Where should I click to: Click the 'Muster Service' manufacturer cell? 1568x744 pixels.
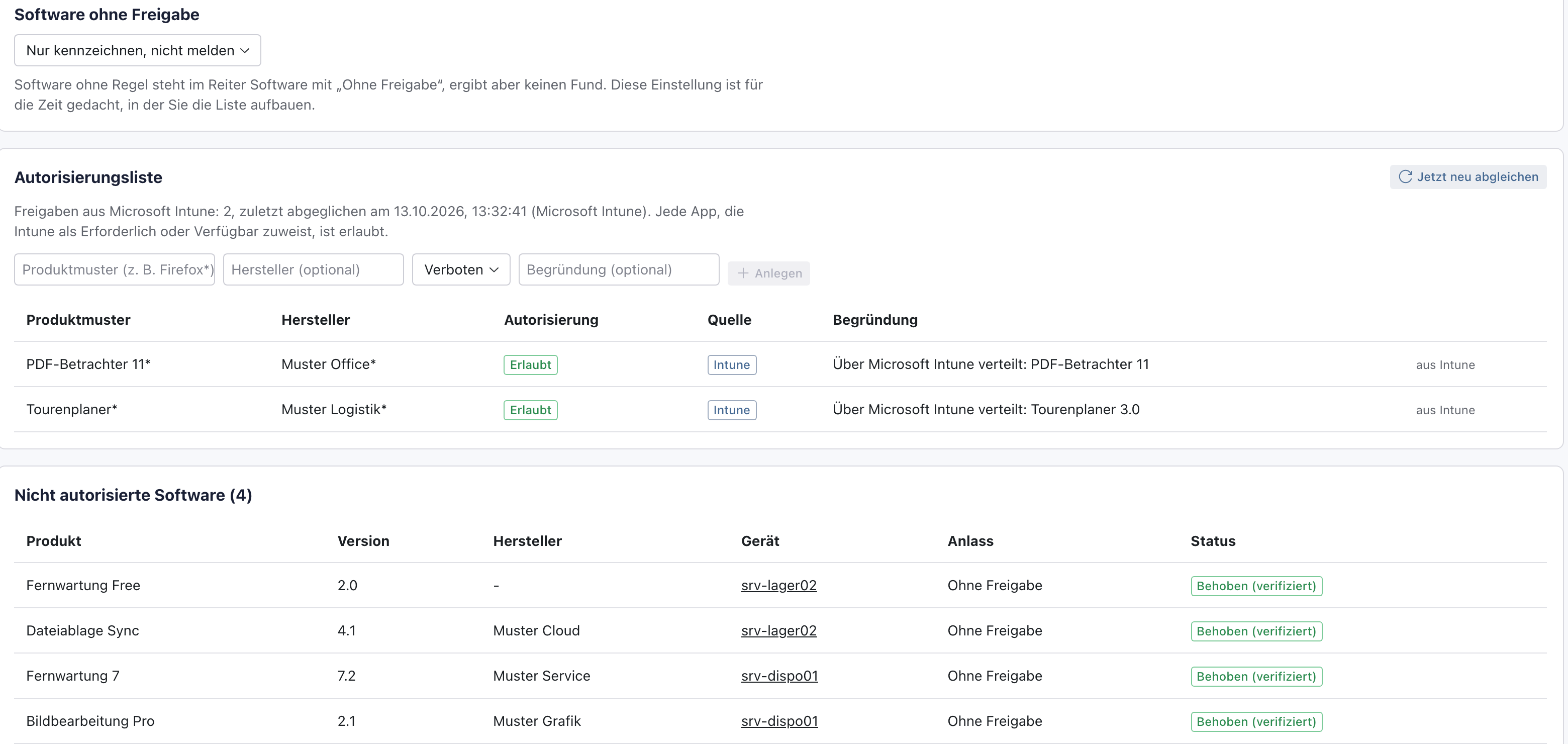click(x=542, y=675)
